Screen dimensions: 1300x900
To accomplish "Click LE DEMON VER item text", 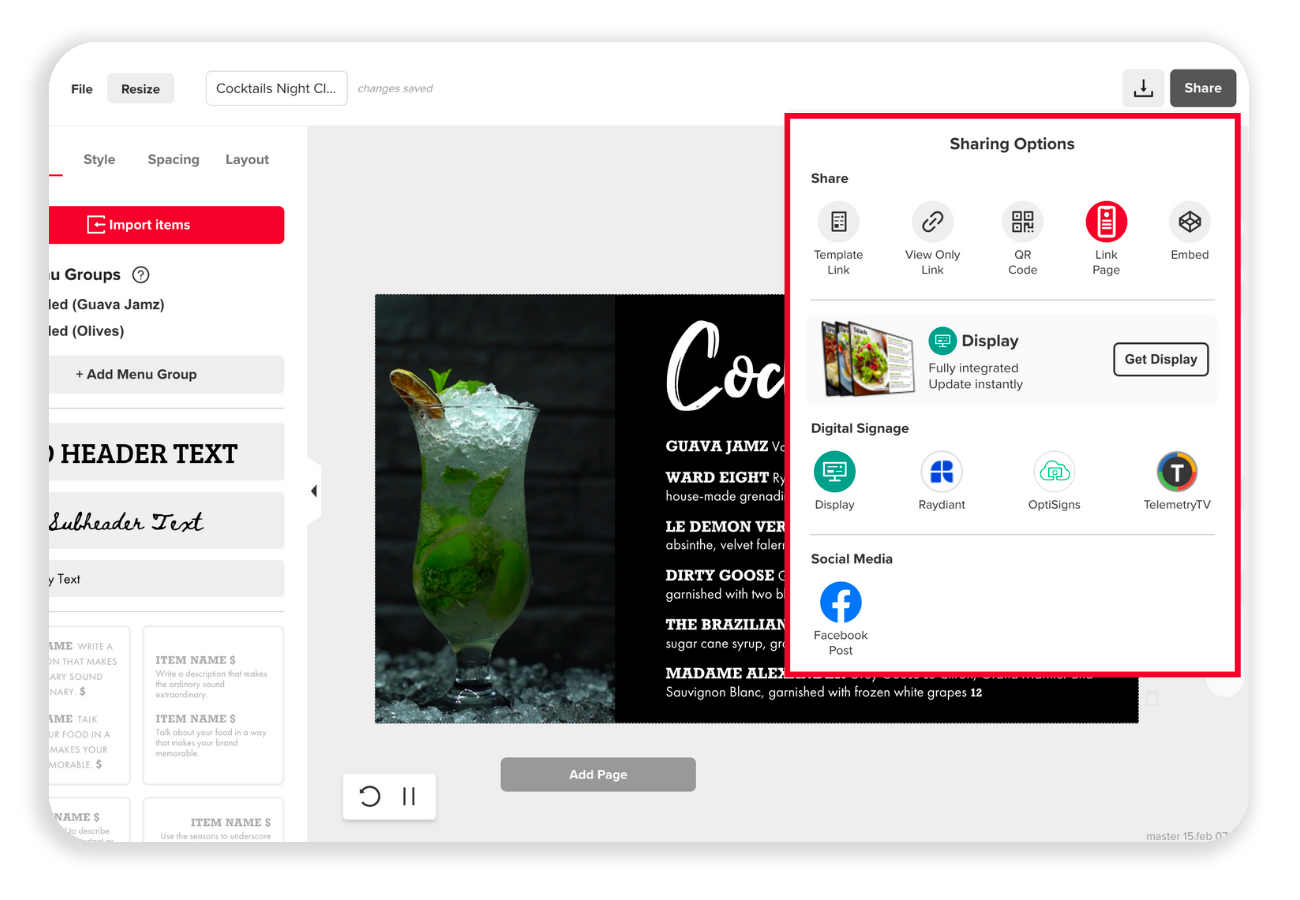I will click(x=725, y=526).
